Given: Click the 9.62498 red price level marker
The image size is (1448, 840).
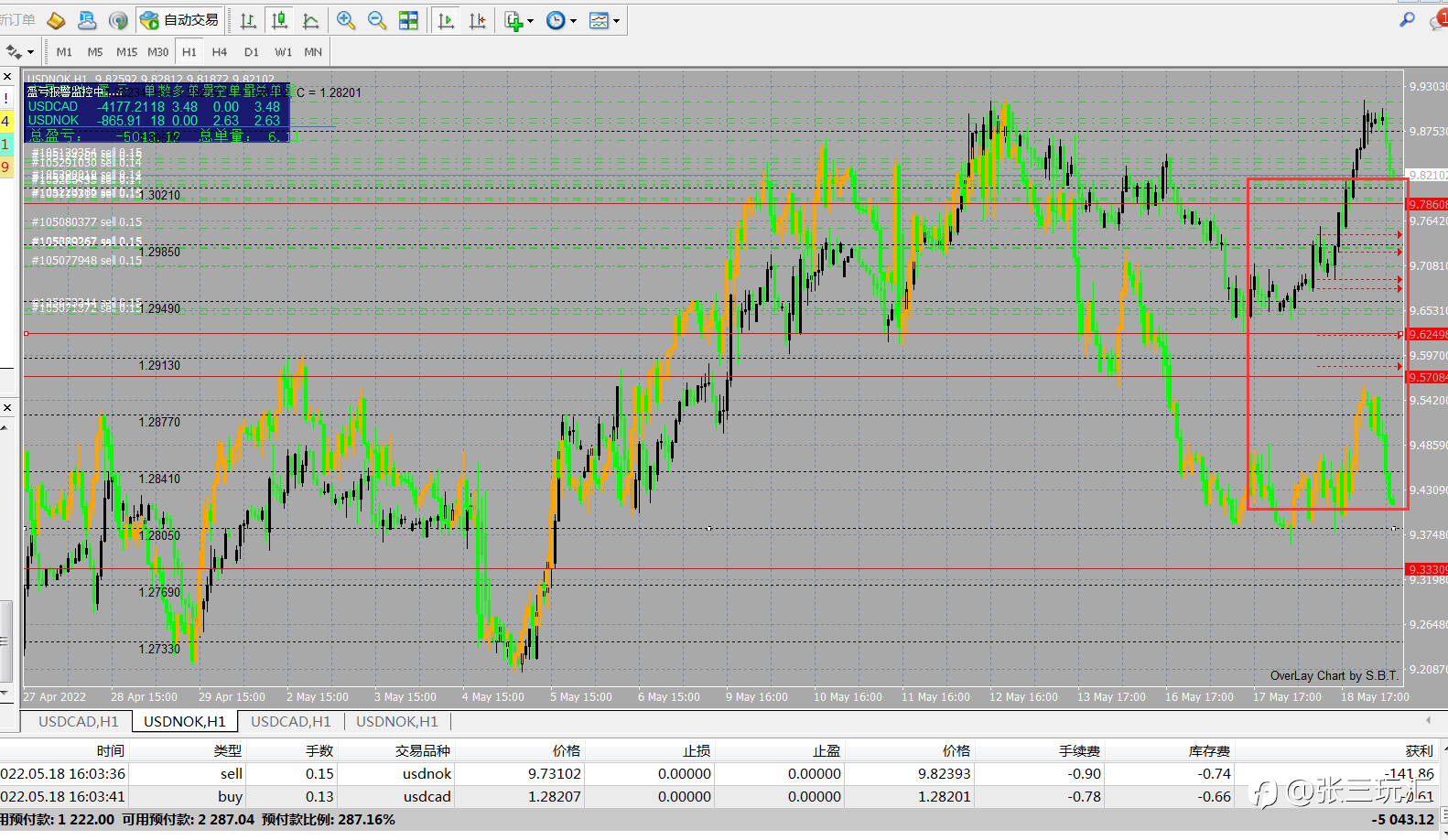Looking at the screenshot, I should coord(1427,334).
